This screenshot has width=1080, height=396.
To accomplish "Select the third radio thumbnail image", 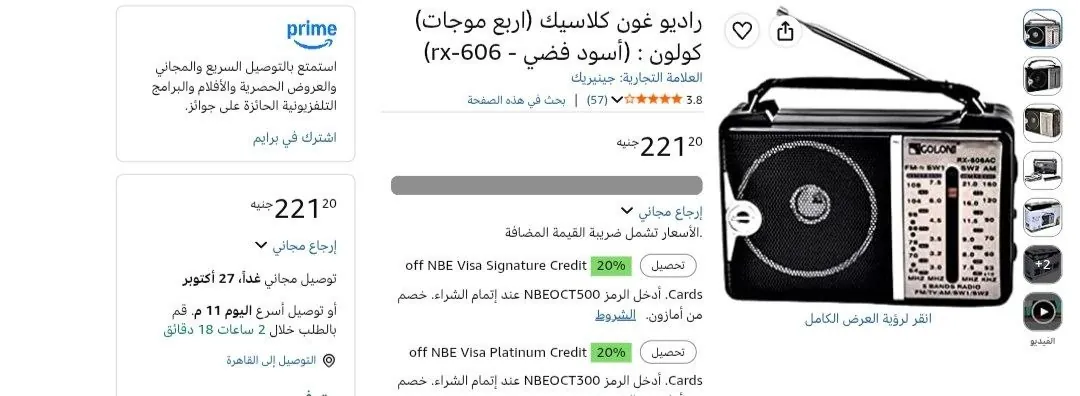I will point(1042,123).
